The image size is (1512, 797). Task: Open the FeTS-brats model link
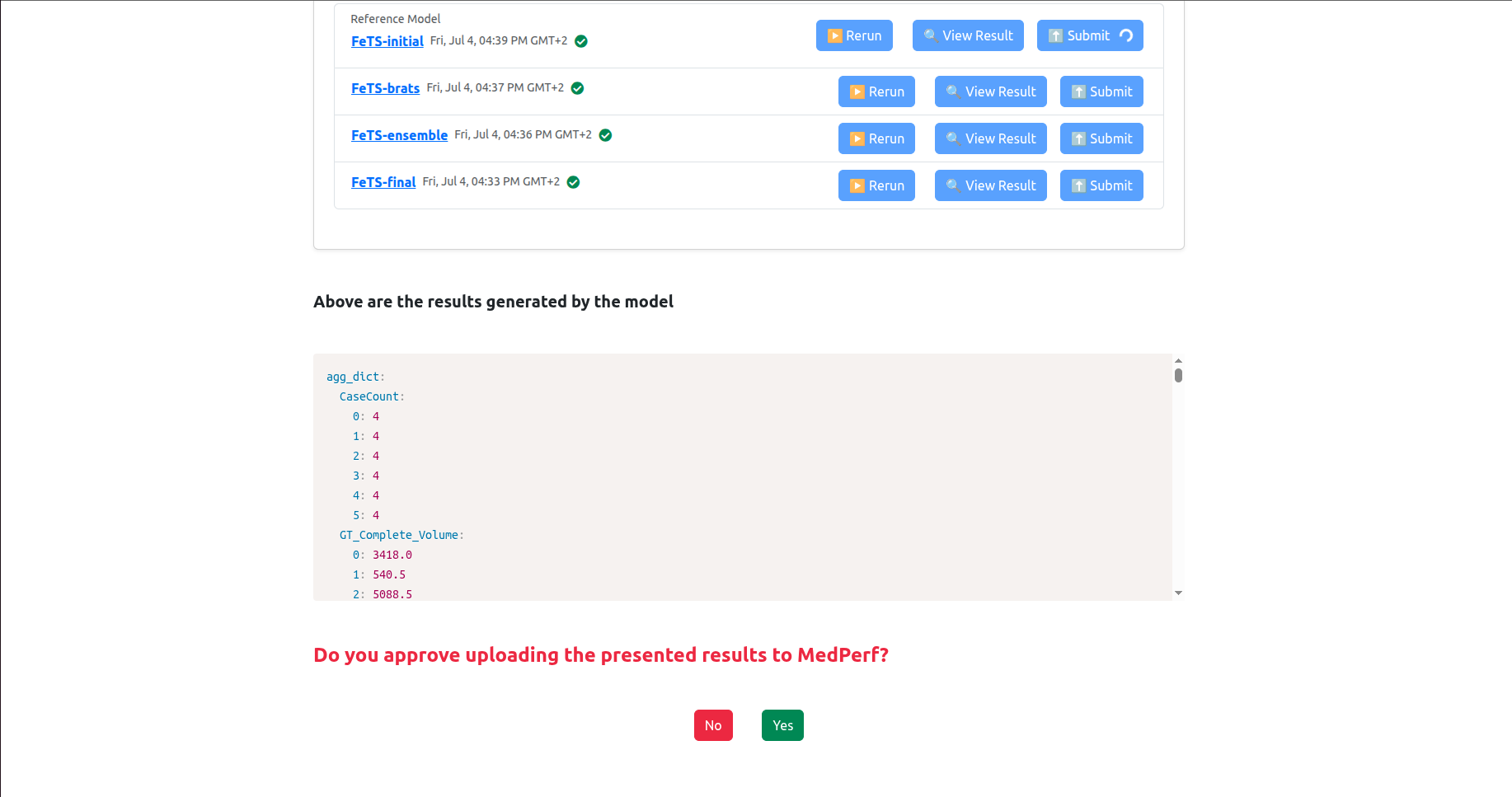pyautogui.click(x=385, y=88)
